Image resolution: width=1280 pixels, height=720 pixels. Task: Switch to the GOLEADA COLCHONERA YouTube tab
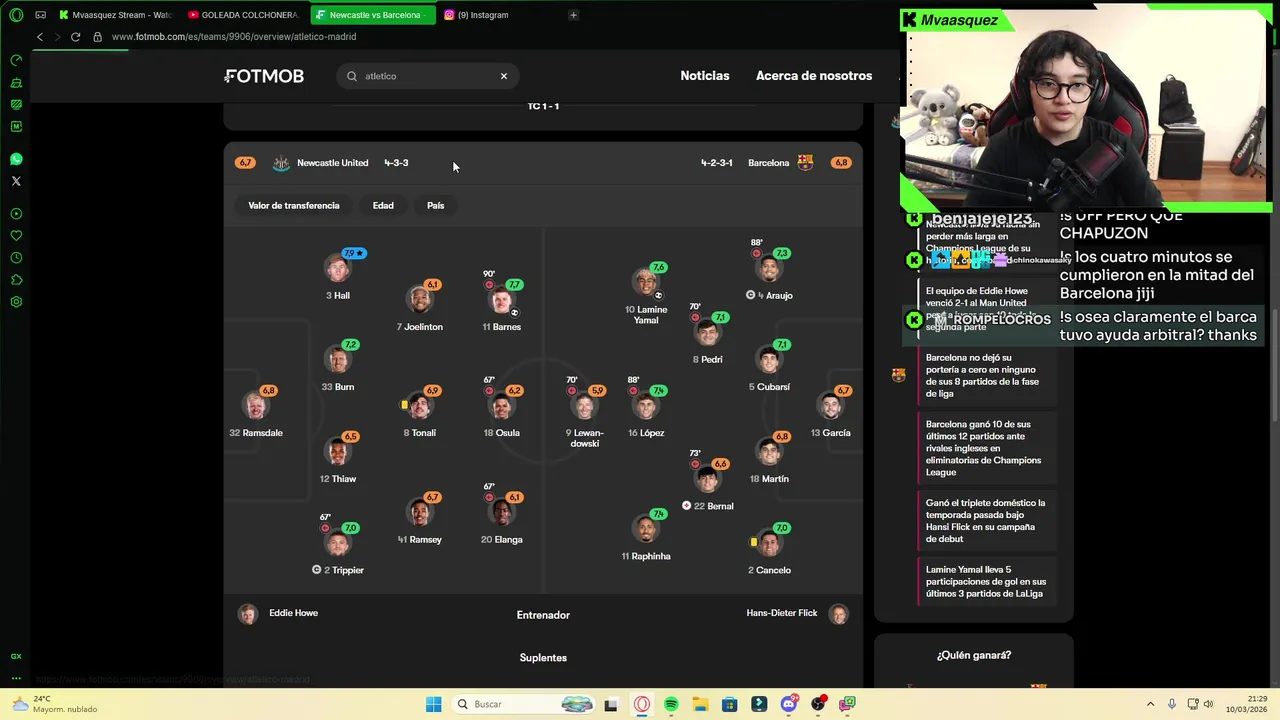point(243,15)
